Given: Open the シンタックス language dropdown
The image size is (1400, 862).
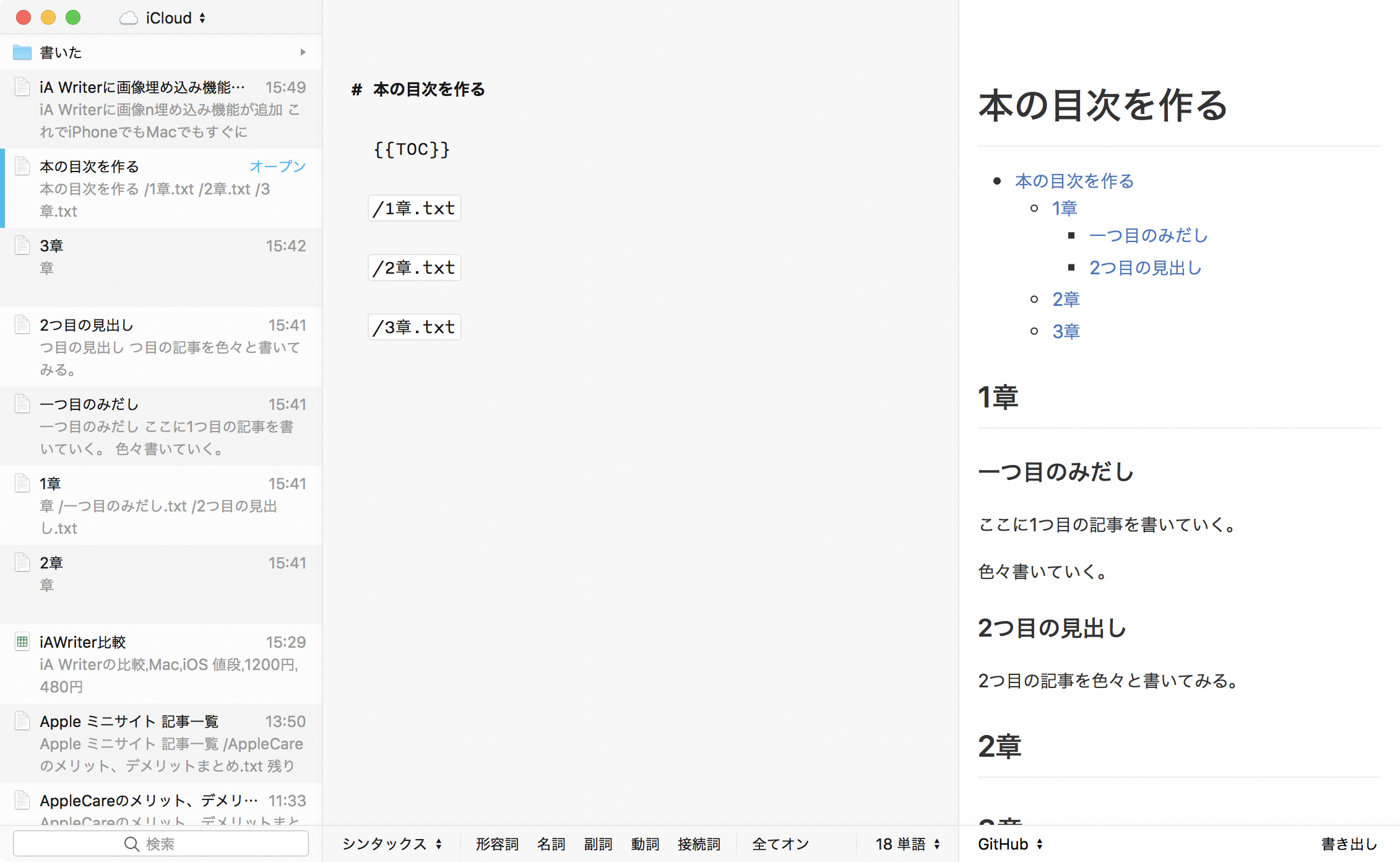Looking at the screenshot, I should point(392,844).
